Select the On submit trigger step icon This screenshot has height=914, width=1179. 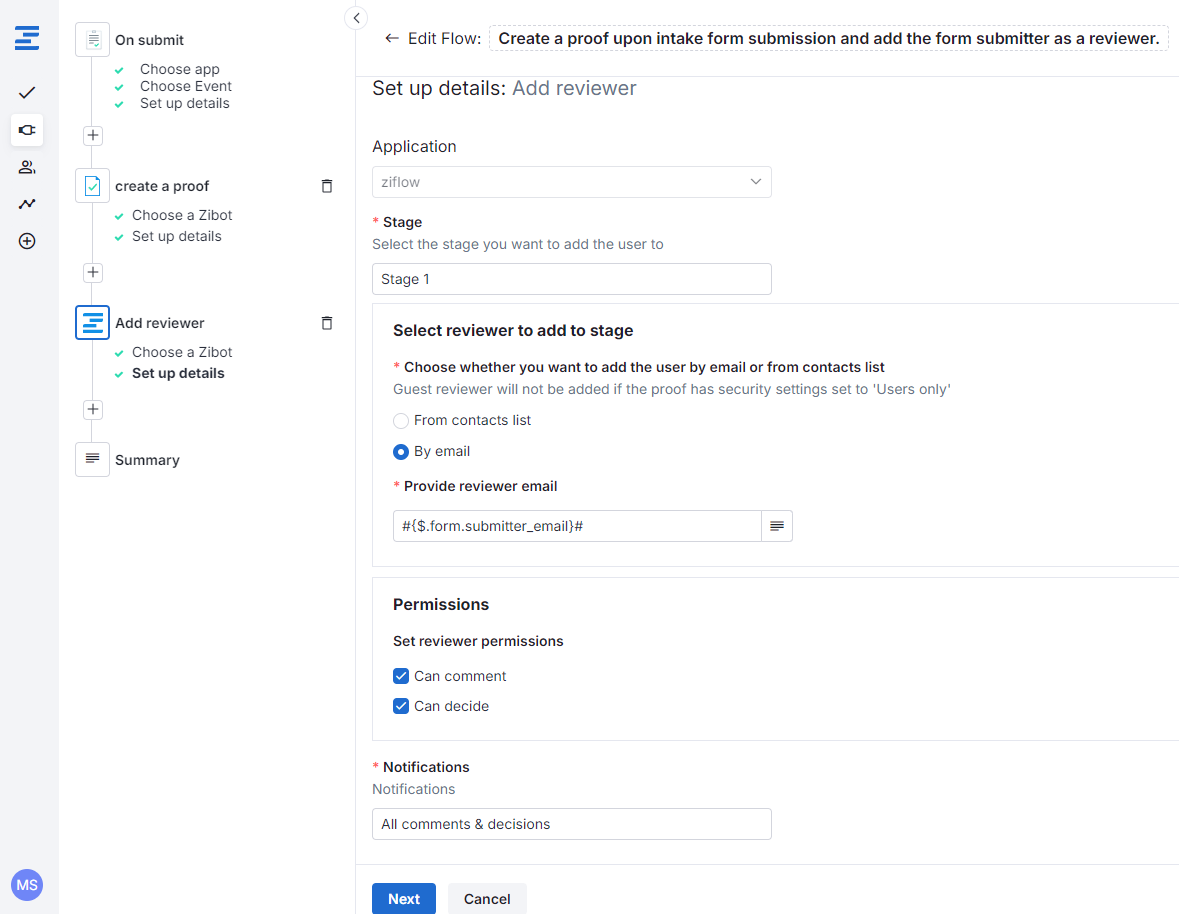pyautogui.click(x=92, y=40)
